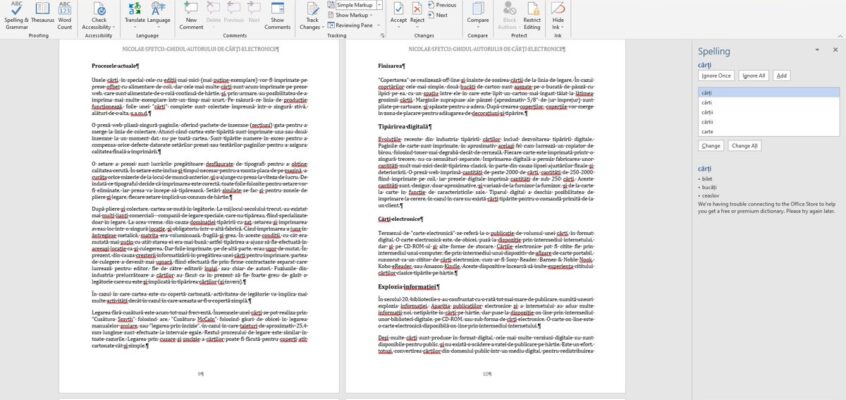Viewport: 846px width, 400px height.
Task: Open the Accept dropdown arrow
Action: pos(398,26)
